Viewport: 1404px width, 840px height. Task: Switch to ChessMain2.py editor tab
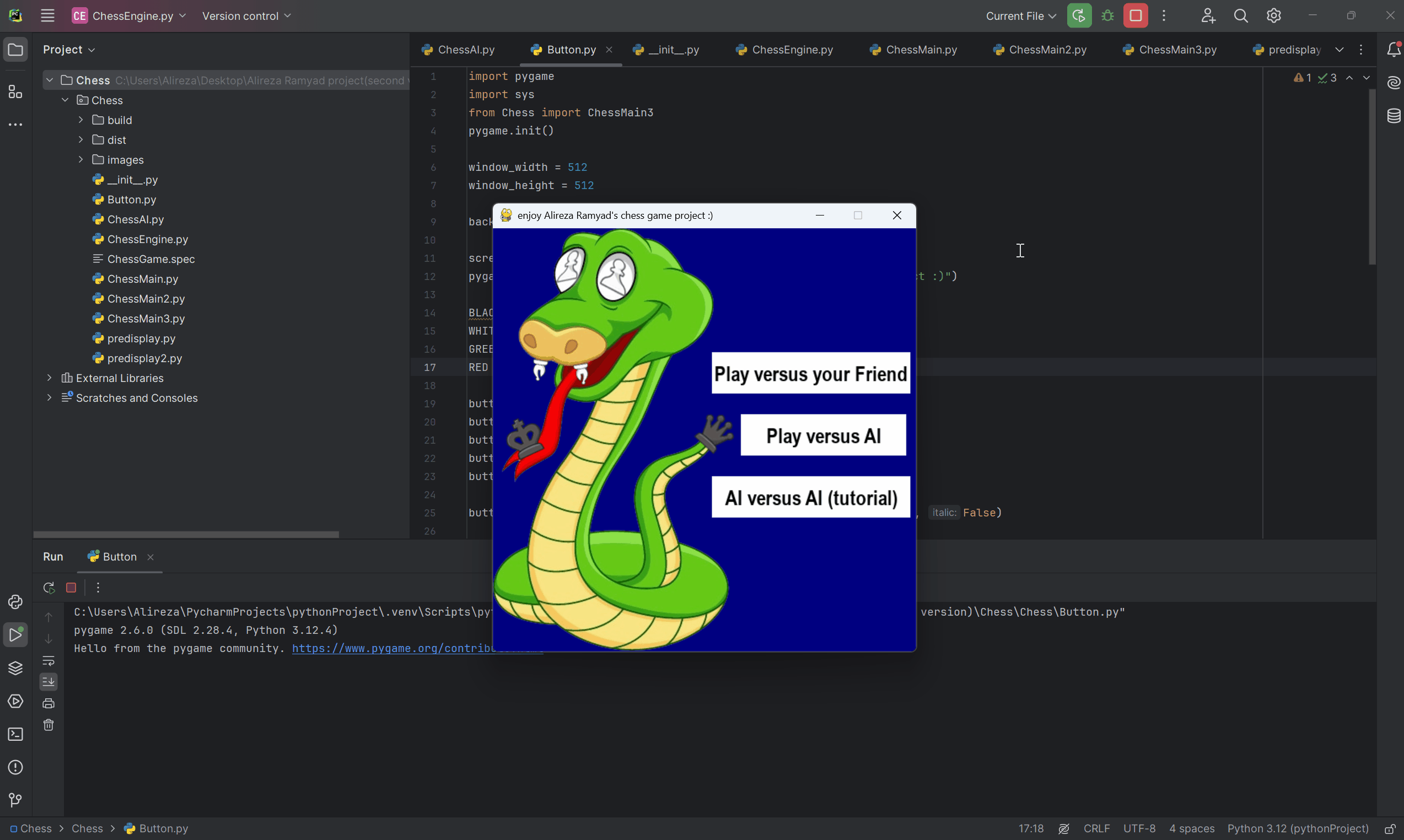(1040, 50)
